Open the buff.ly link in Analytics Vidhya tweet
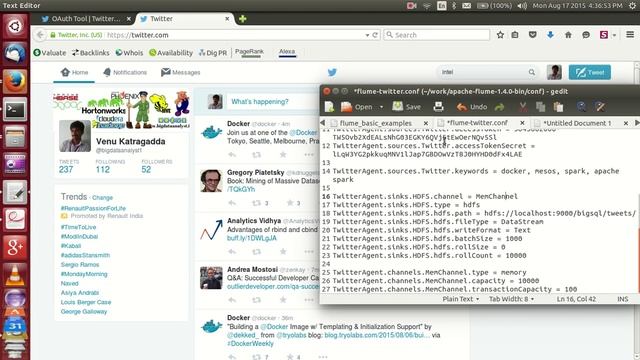The width and height of the screenshot is (640, 360). [x=252, y=238]
